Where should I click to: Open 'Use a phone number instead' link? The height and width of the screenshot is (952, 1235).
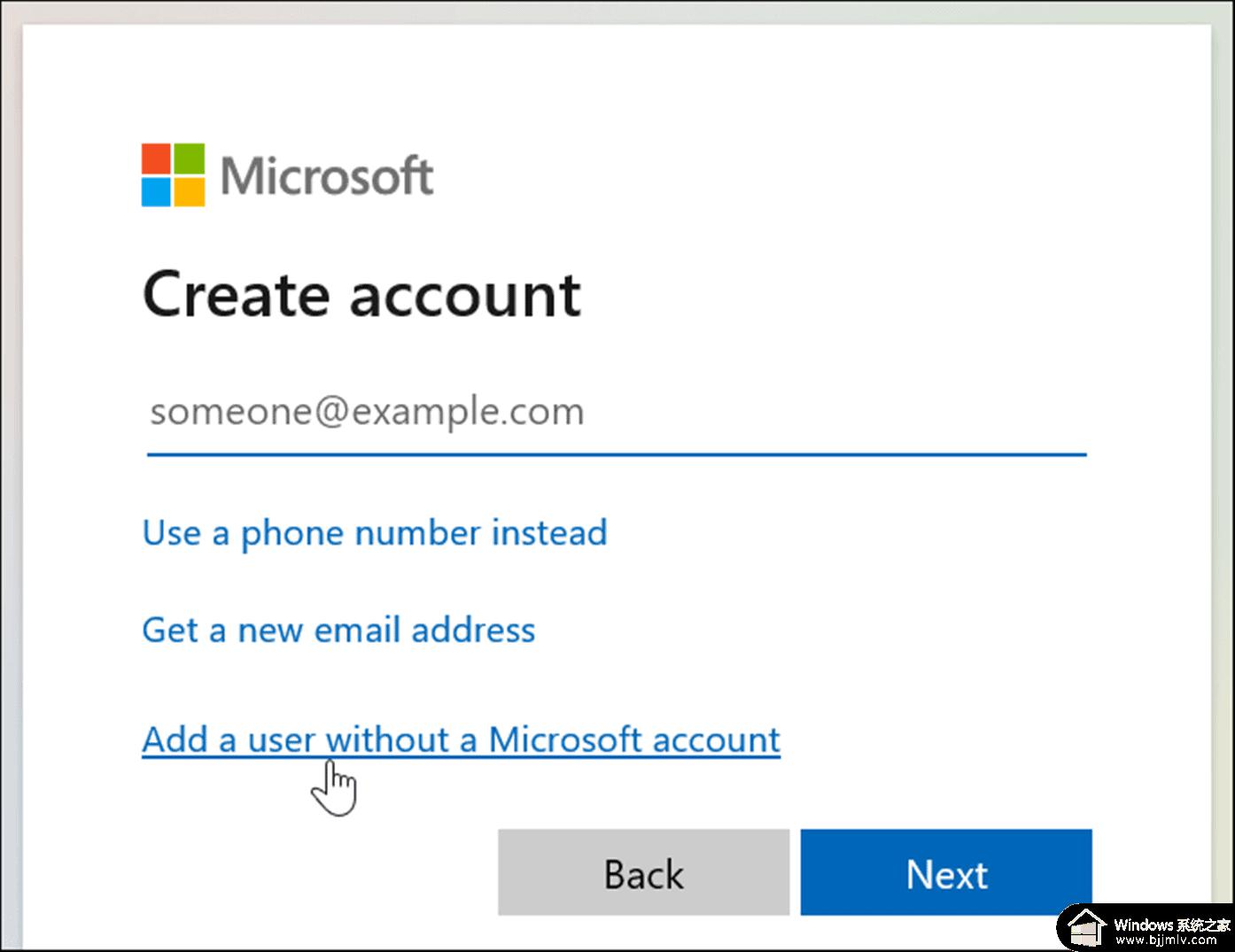375,533
